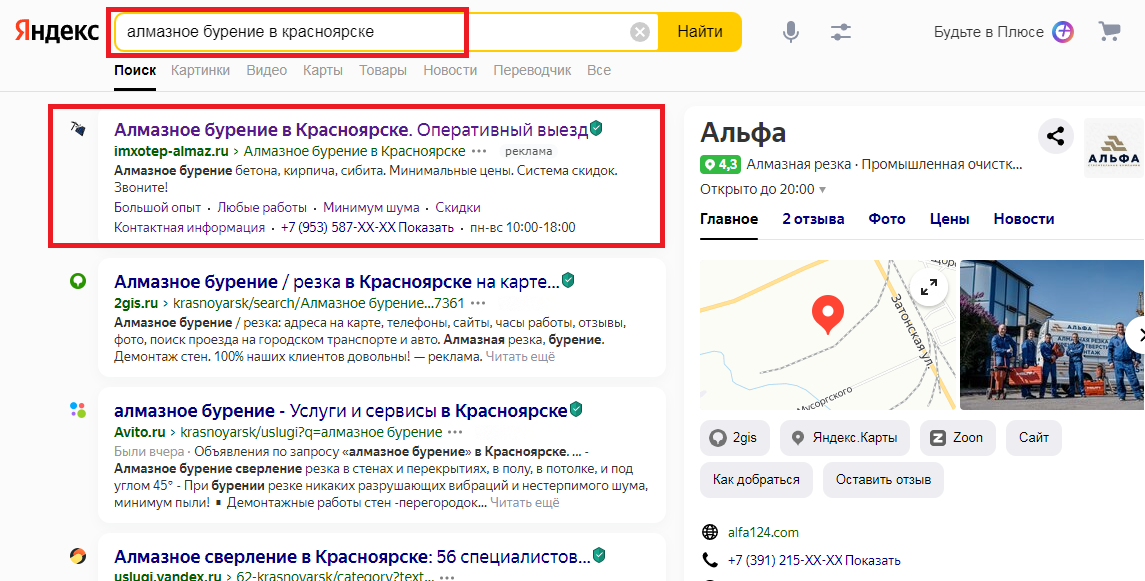The width and height of the screenshot is (1145, 581).
Task: Start voice search with the microphone icon
Action: [790, 32]
